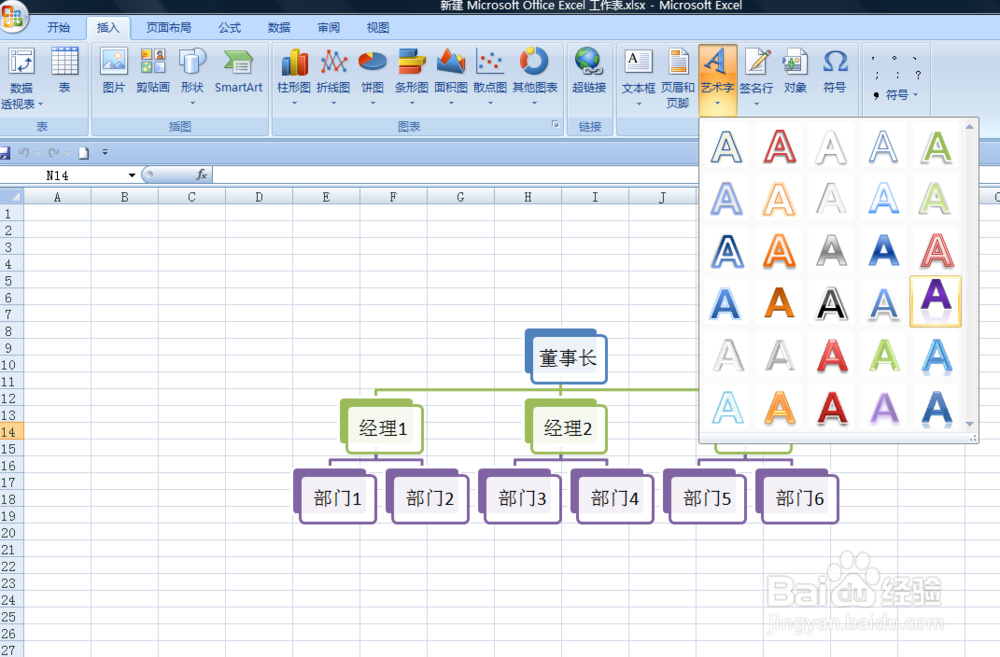
Task: Open the 数据透视表 dropdown arrow
Action: click(x=40, y=104)
